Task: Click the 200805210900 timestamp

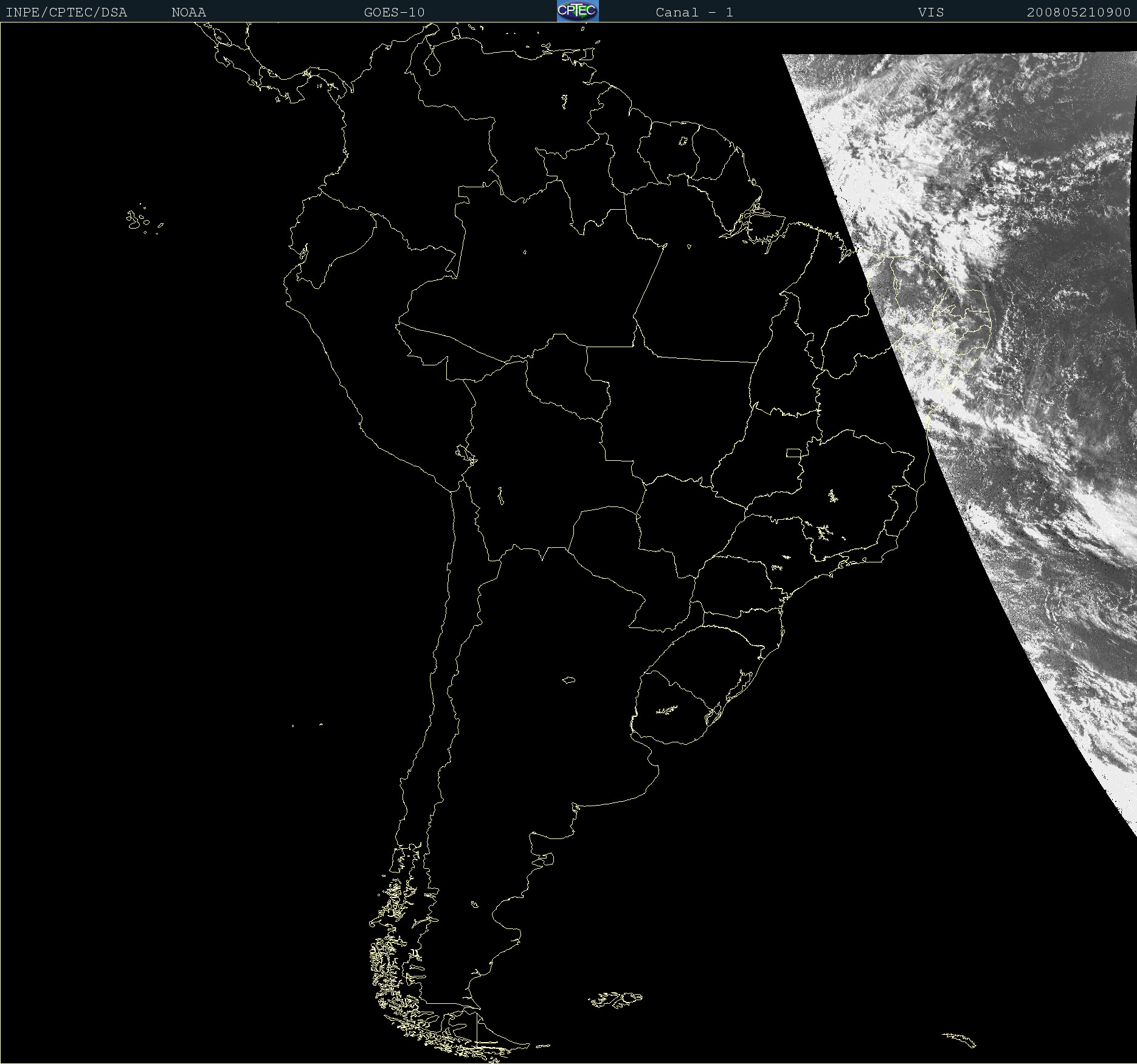Action: pos(1079,12)
